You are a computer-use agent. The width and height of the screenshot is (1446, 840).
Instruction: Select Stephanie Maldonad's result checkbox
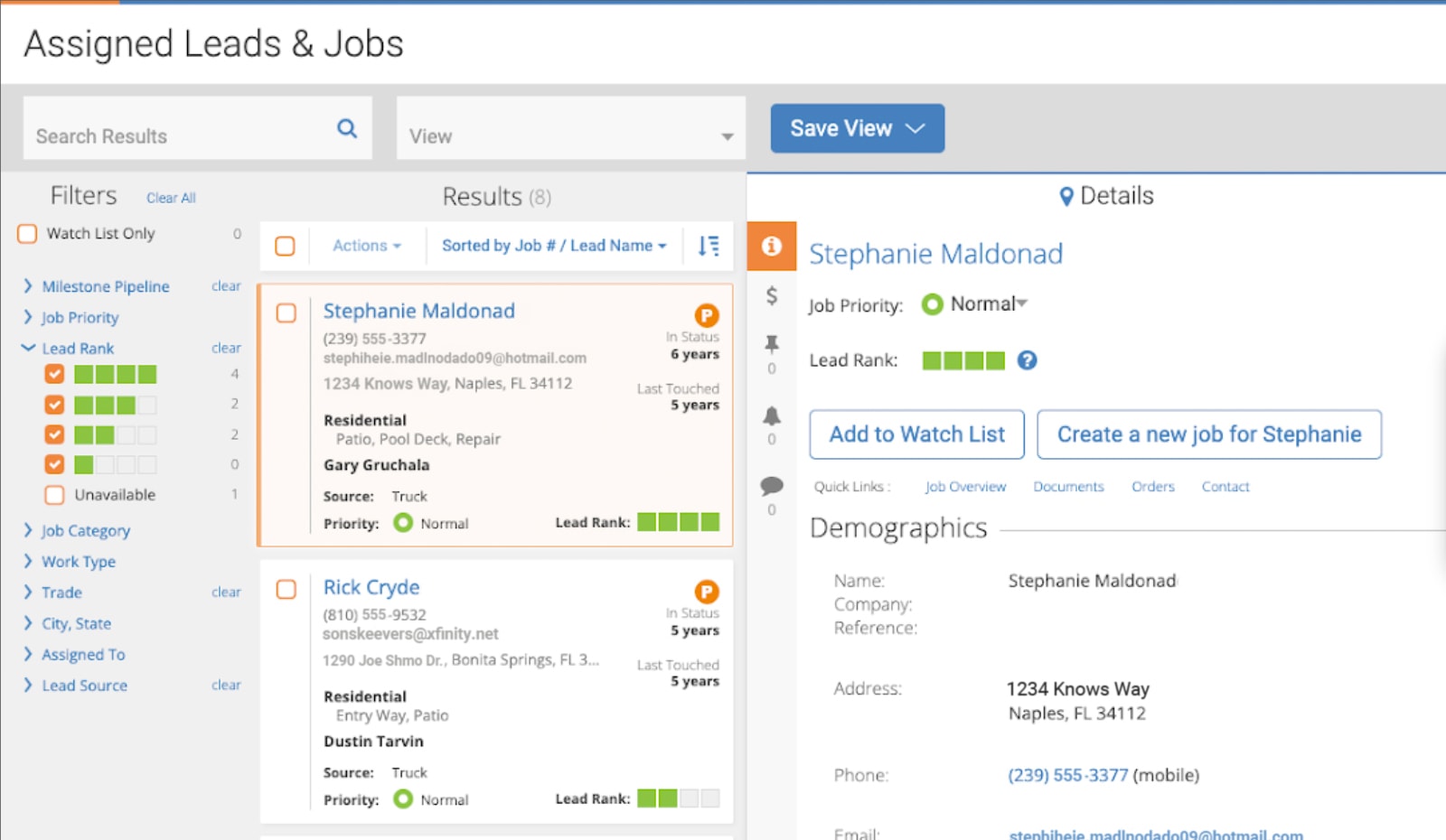[x=286, y=313]
